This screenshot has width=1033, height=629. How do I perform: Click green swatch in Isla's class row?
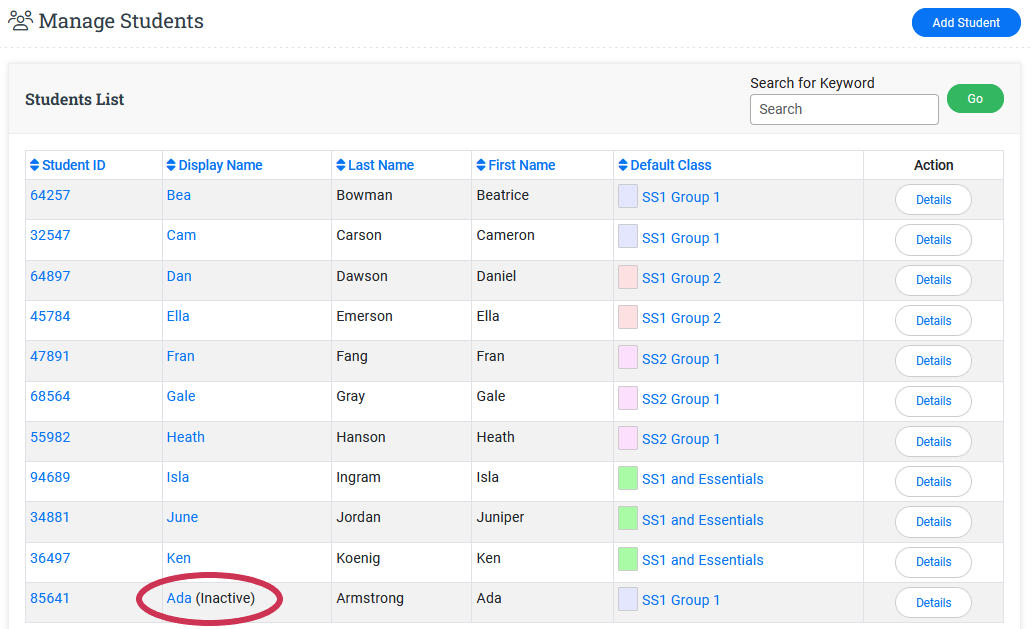click(x=628, y=479)
